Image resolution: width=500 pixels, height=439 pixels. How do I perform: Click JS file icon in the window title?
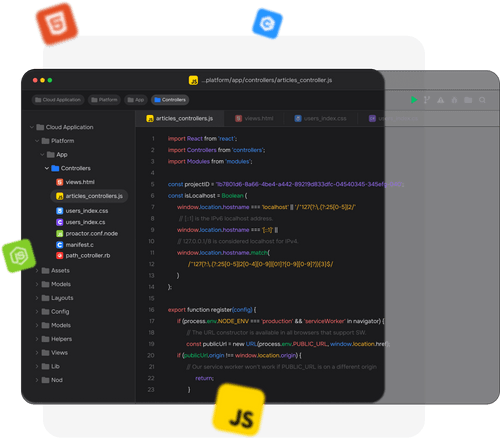193,80
